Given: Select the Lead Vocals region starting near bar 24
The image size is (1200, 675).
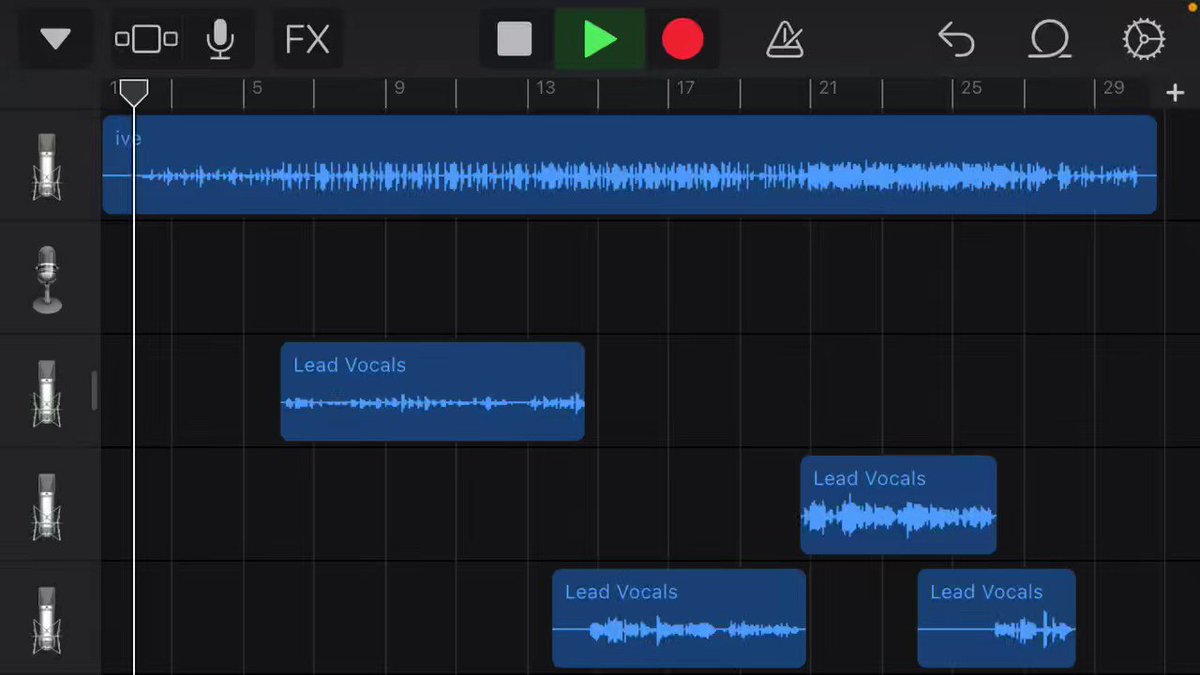Looking at the screenshot, I should tap(996, 618).
